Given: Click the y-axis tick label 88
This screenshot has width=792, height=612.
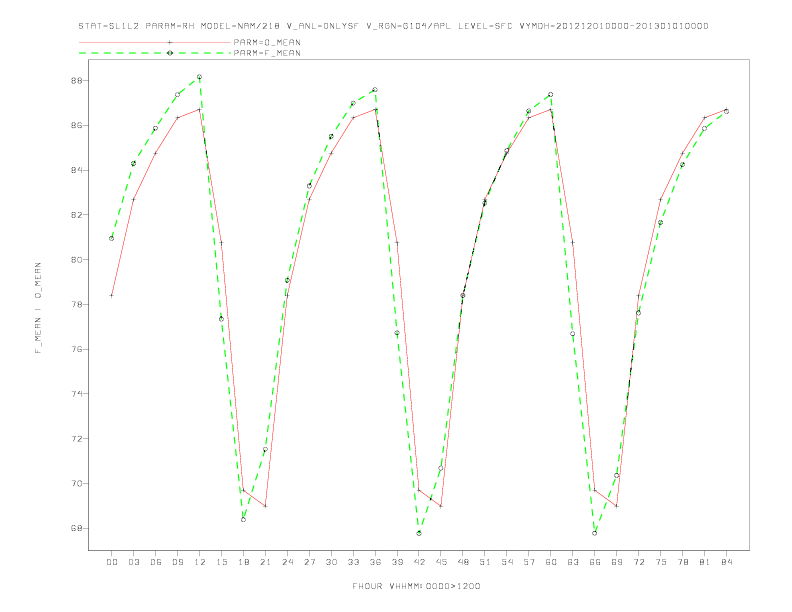Looking at the screenshot, I should [x=76, y=81].
